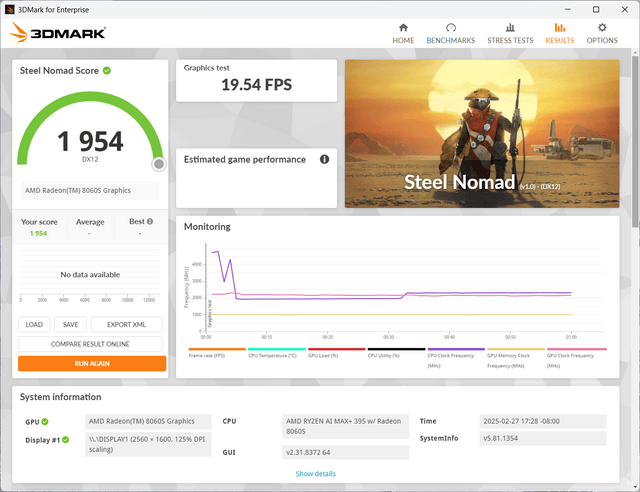Toggle CPU Utility (%) legend swatch
This screenshot has height=492, width=640.
tap(396, 349)
